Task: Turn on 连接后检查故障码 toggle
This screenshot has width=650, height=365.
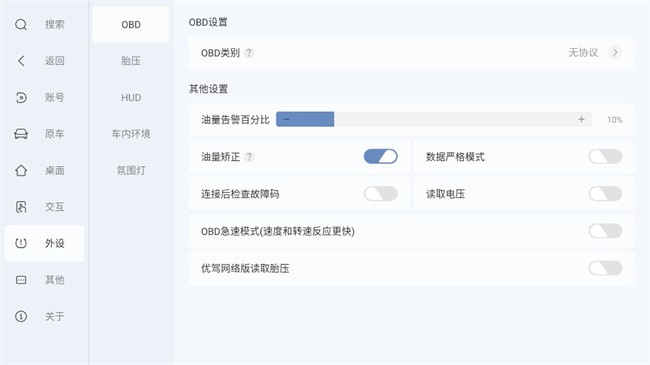Action: click(381, 194)
